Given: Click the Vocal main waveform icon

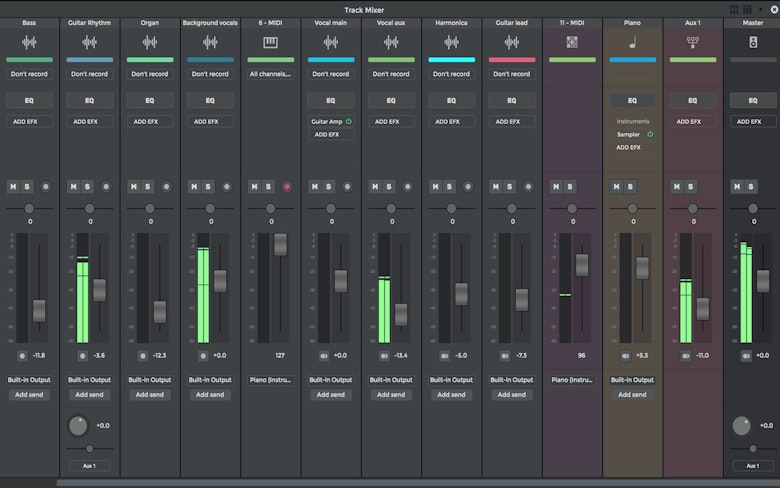Looking at the screenshot, I should [331, 43].
